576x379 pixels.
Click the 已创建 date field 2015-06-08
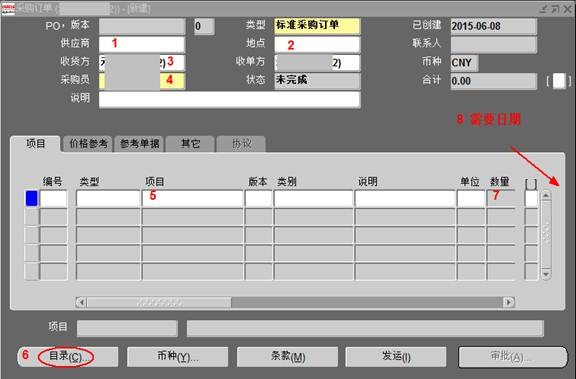(x=493, y=26)
